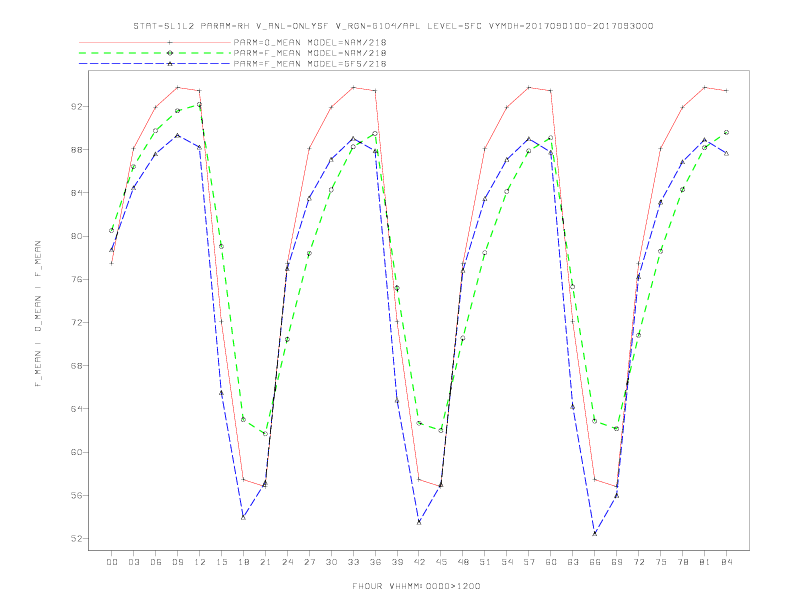Click x-axis forecast hour label 33
The height and width of the screenshot is (612, 792).
pyautogui.click(x=353, y=562)
